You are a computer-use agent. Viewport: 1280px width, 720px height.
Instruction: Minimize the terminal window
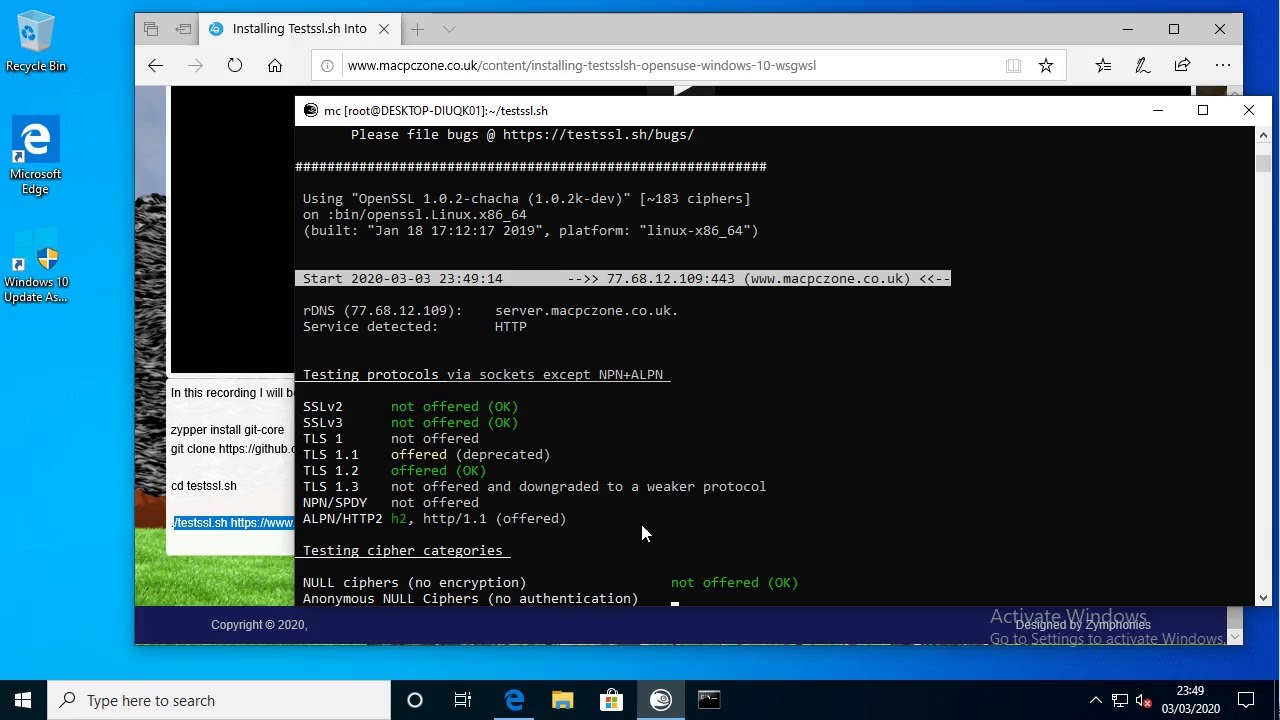(1157, 111)
